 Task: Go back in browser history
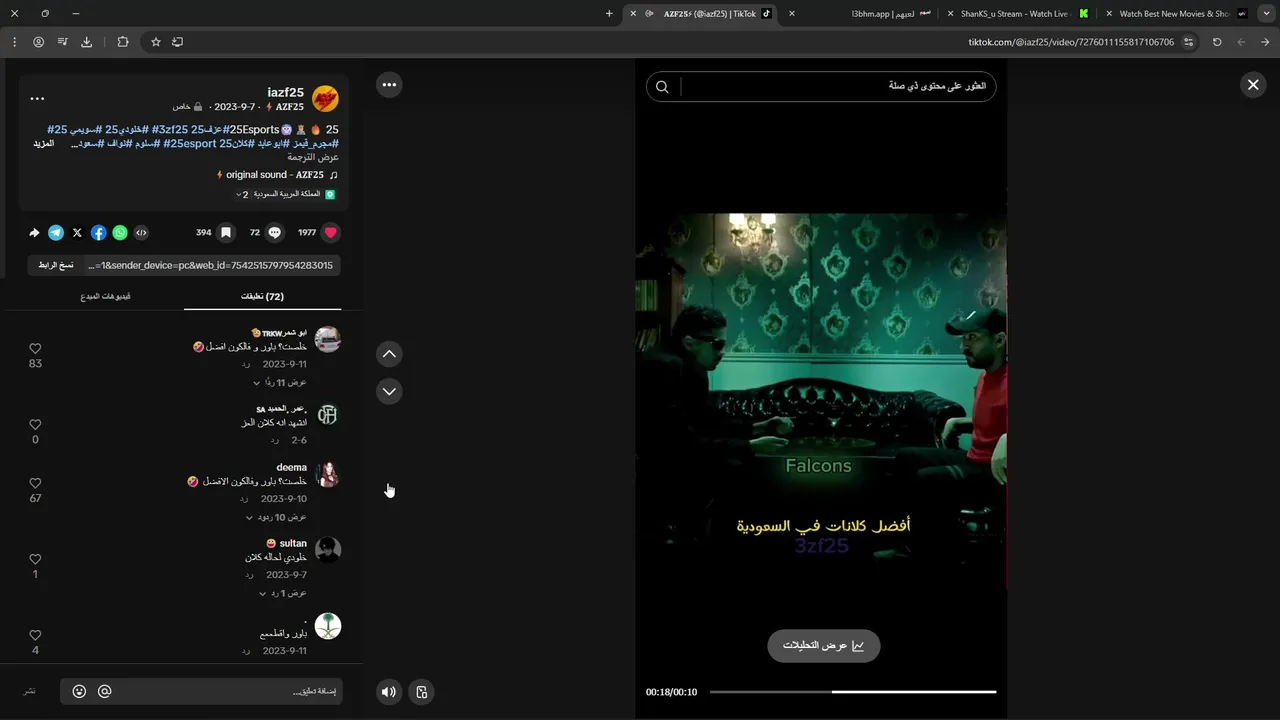pos(1265,42)
